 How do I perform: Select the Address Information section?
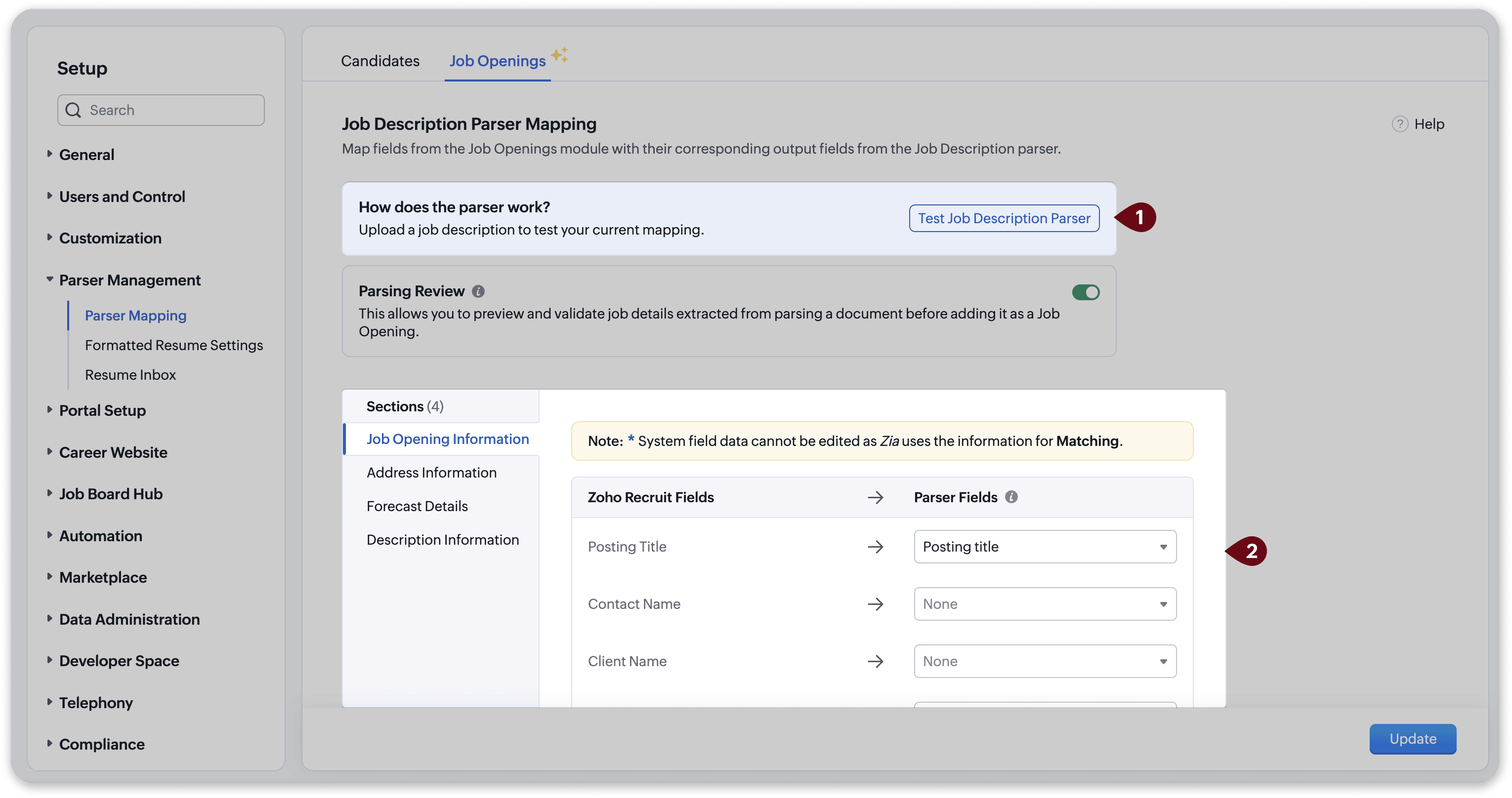coord(431,473)
